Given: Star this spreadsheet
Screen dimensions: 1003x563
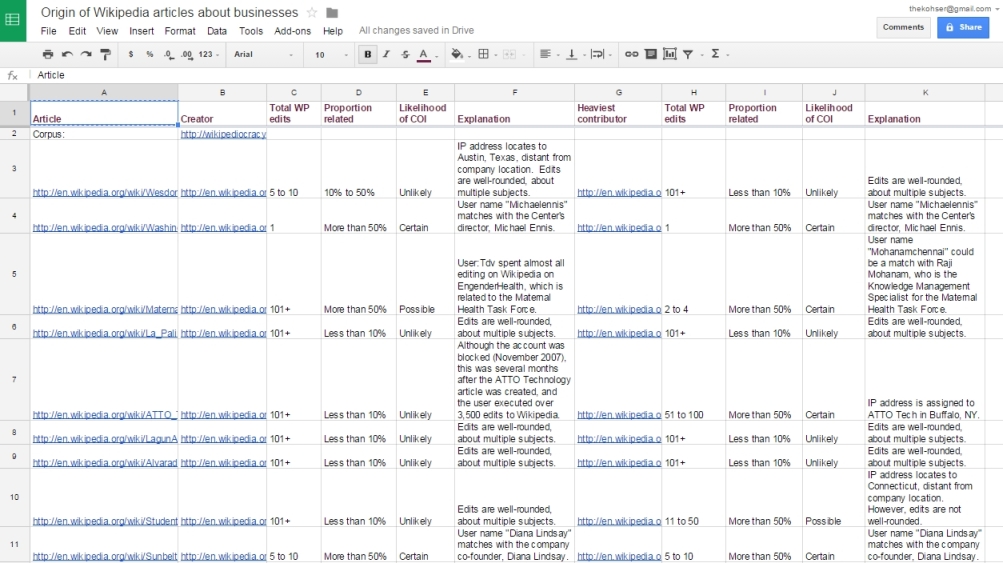Looking at the screenshot, I should (x=312, y=13).
